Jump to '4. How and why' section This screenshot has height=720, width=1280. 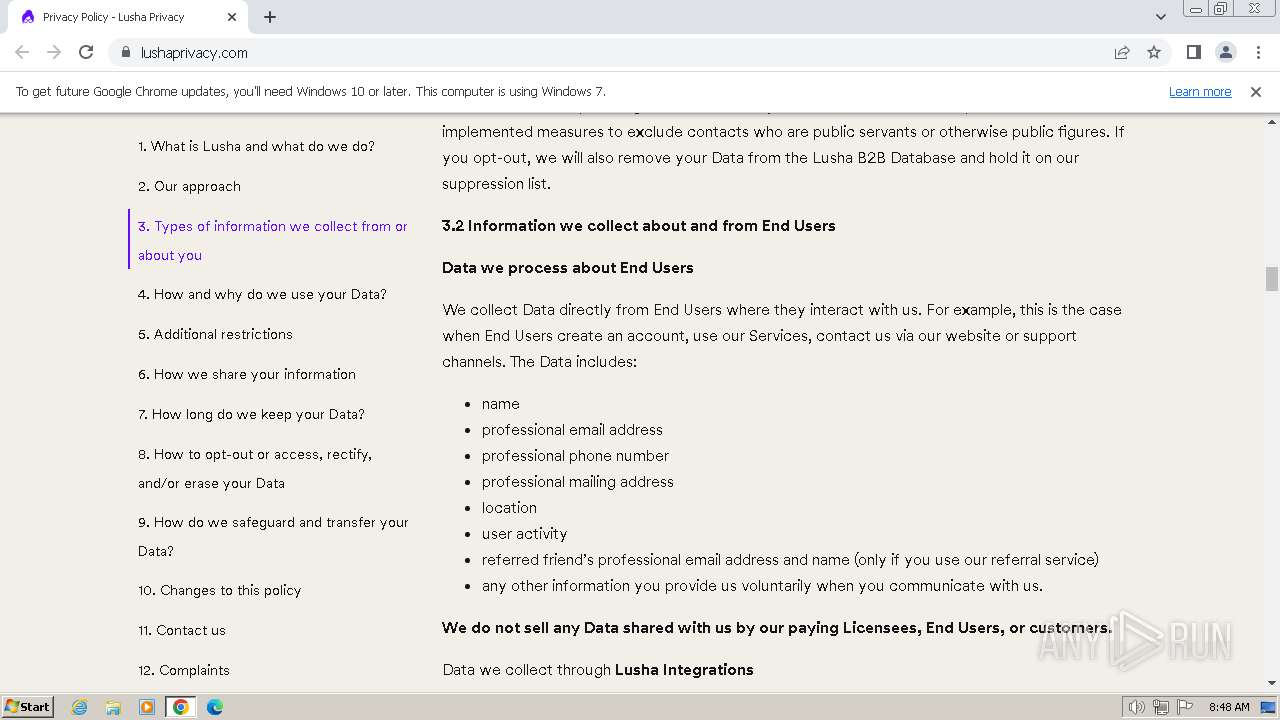[x=262, y=294]
